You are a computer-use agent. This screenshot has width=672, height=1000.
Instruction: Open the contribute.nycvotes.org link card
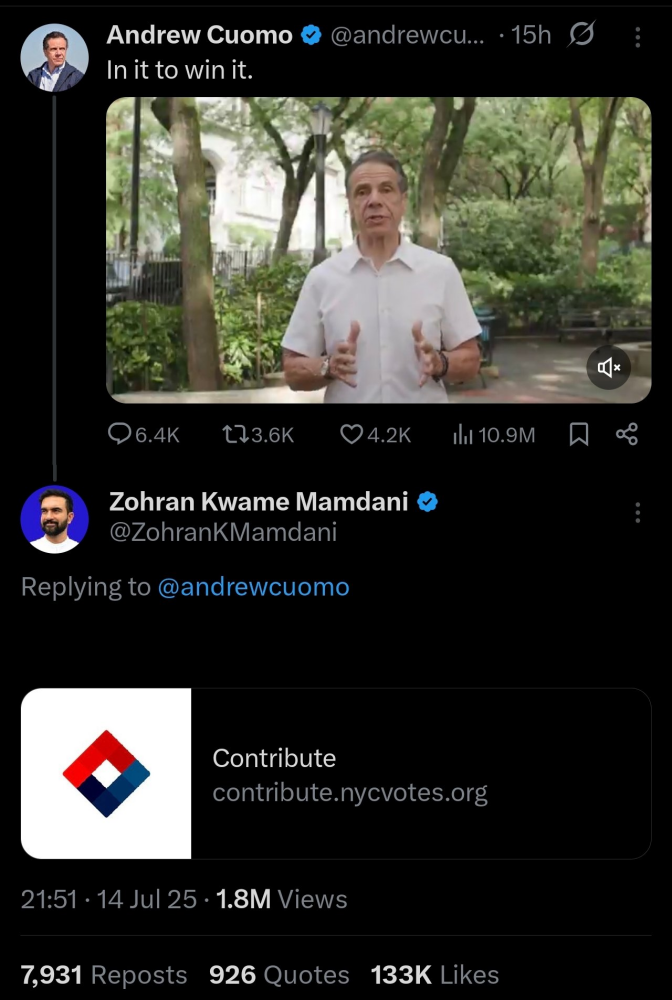pyautogui.click(x=336, y=773)
